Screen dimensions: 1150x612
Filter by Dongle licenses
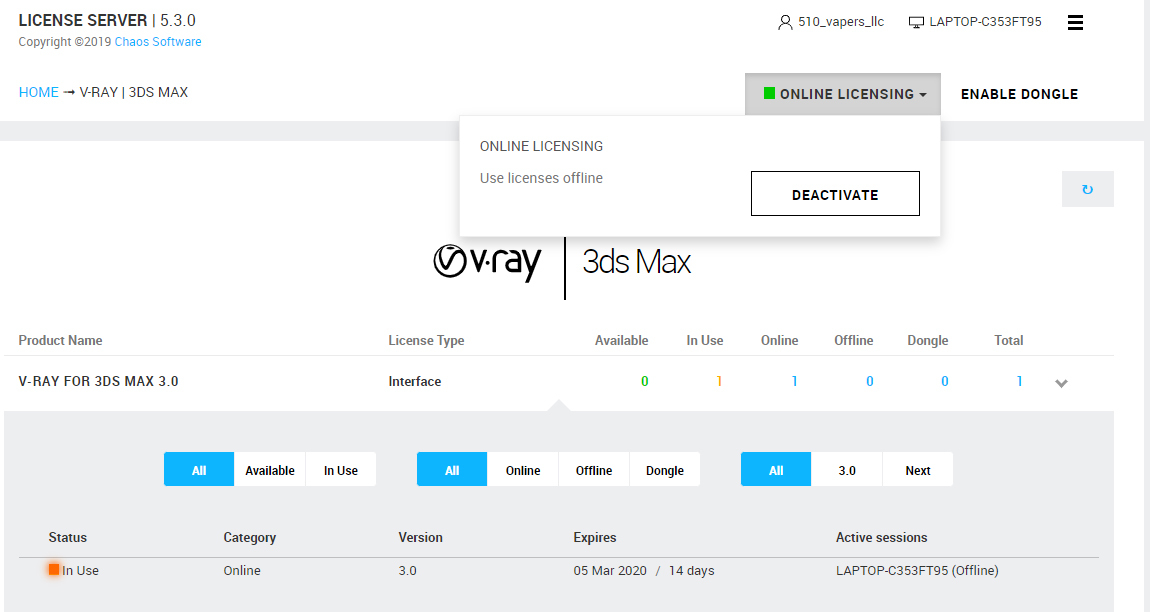665,470
